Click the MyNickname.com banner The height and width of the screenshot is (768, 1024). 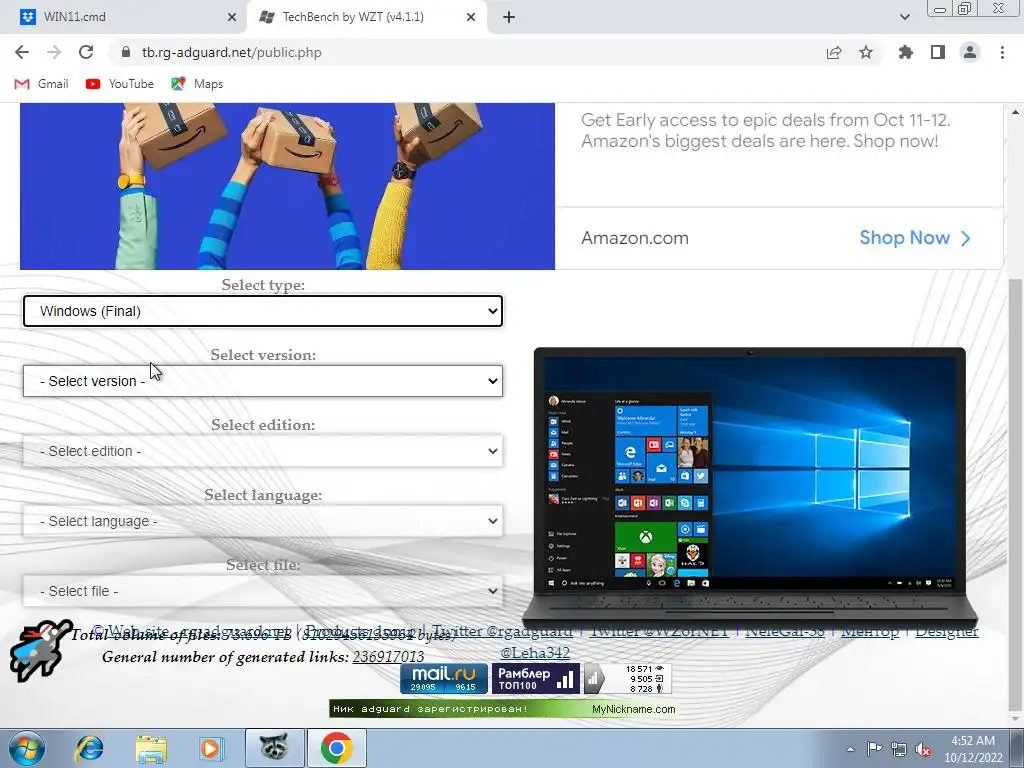click(502, 709)
